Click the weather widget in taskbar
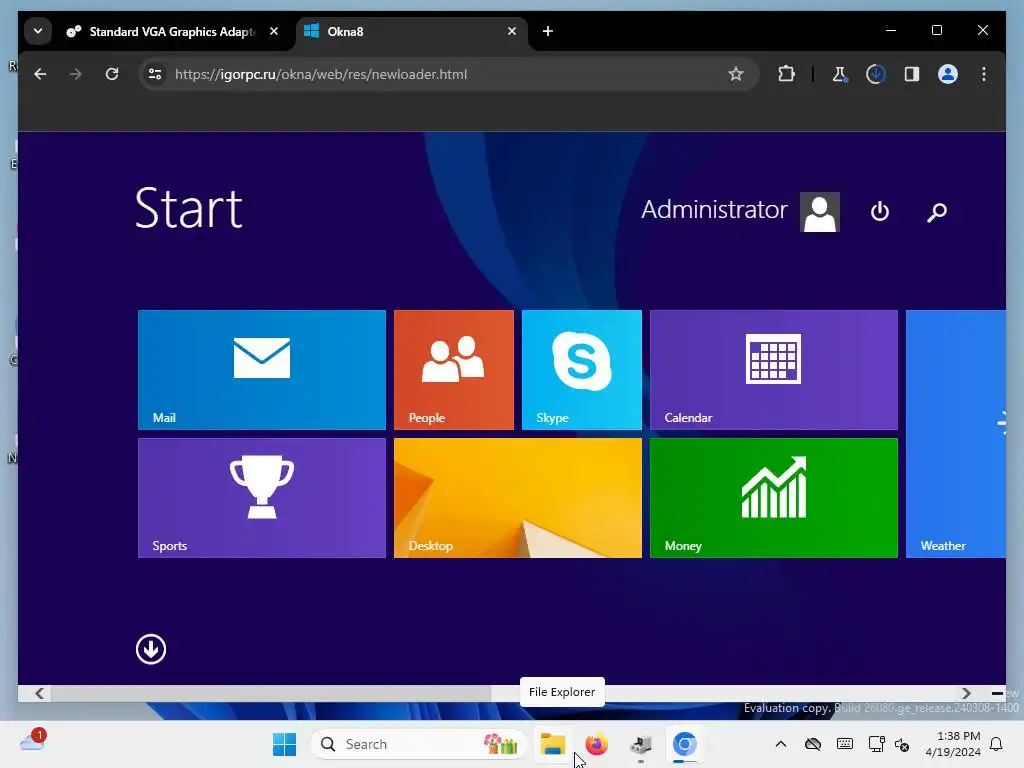The image size is (1024, 768). click(33, 742)
